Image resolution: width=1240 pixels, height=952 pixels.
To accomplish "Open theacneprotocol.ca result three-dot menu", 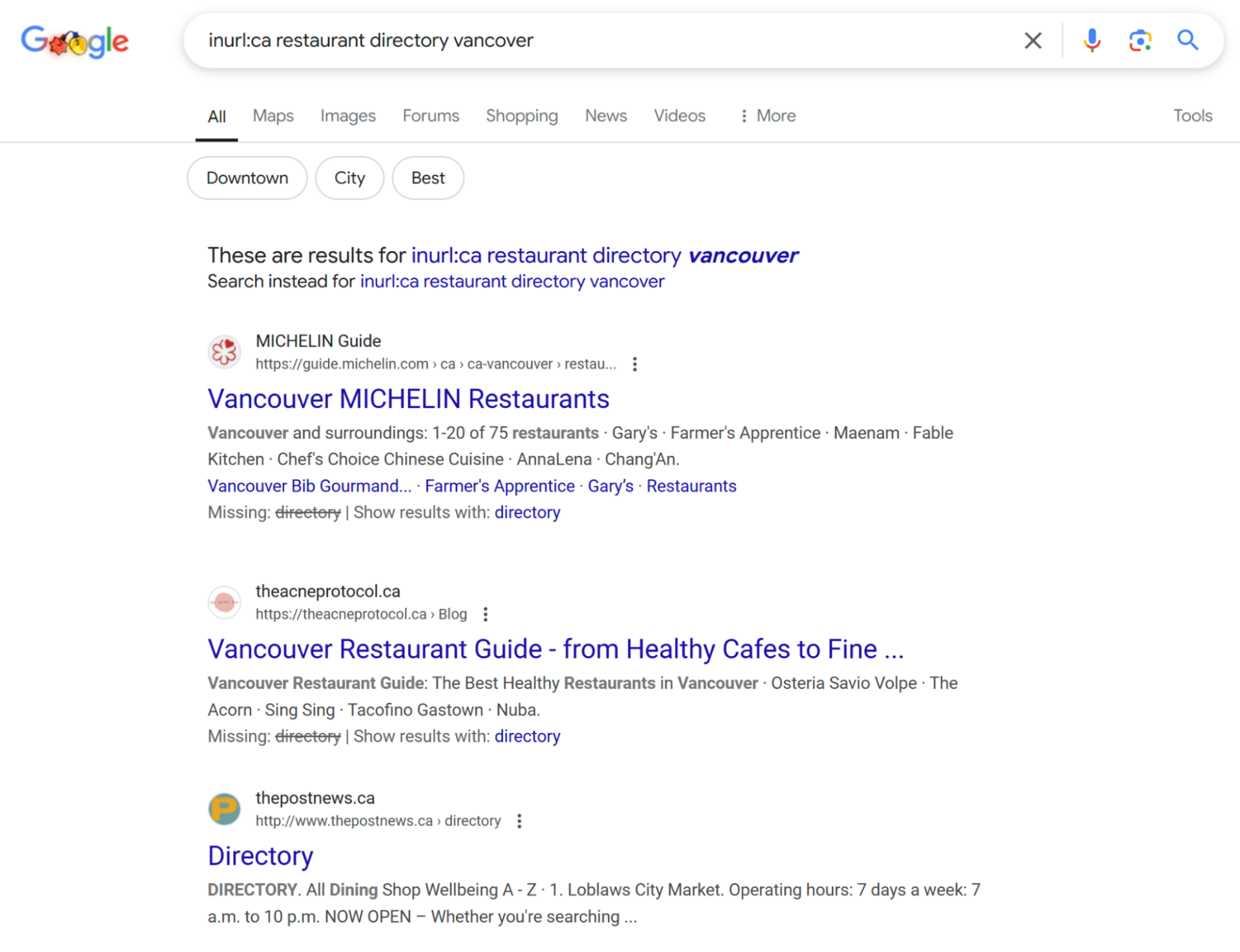I will 486,614.
